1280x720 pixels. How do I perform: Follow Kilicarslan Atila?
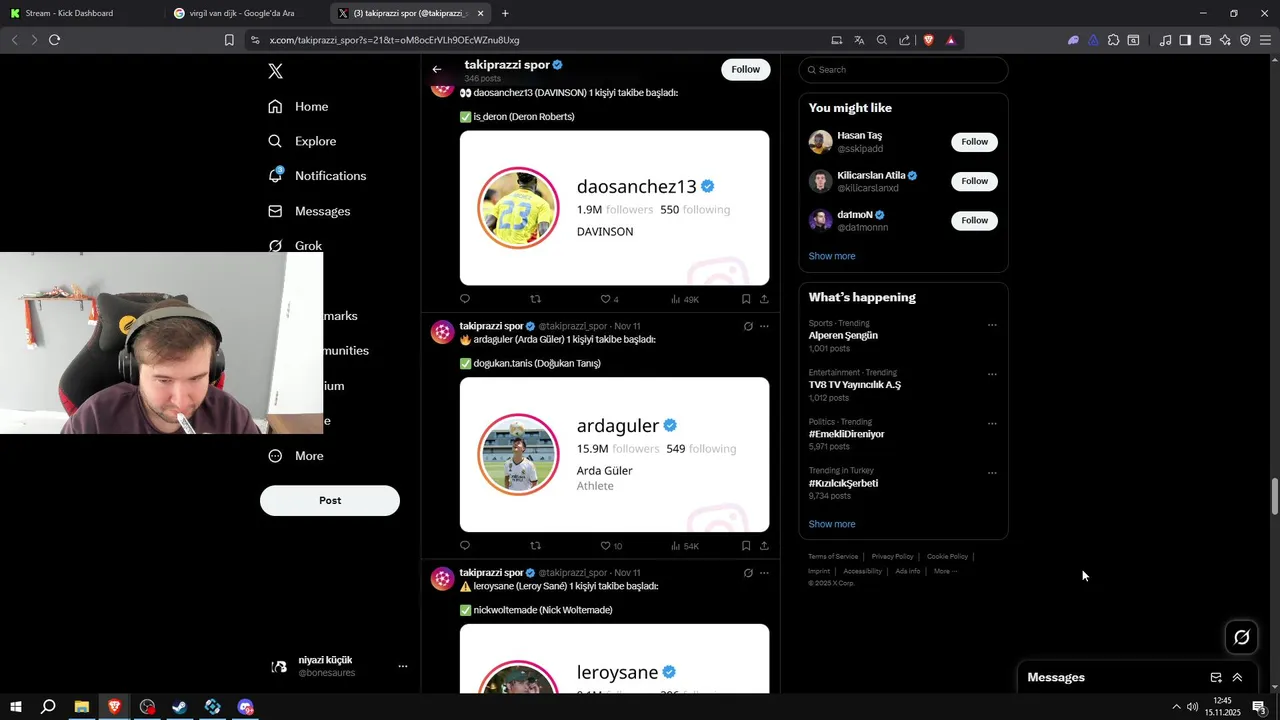coord(974,181)
